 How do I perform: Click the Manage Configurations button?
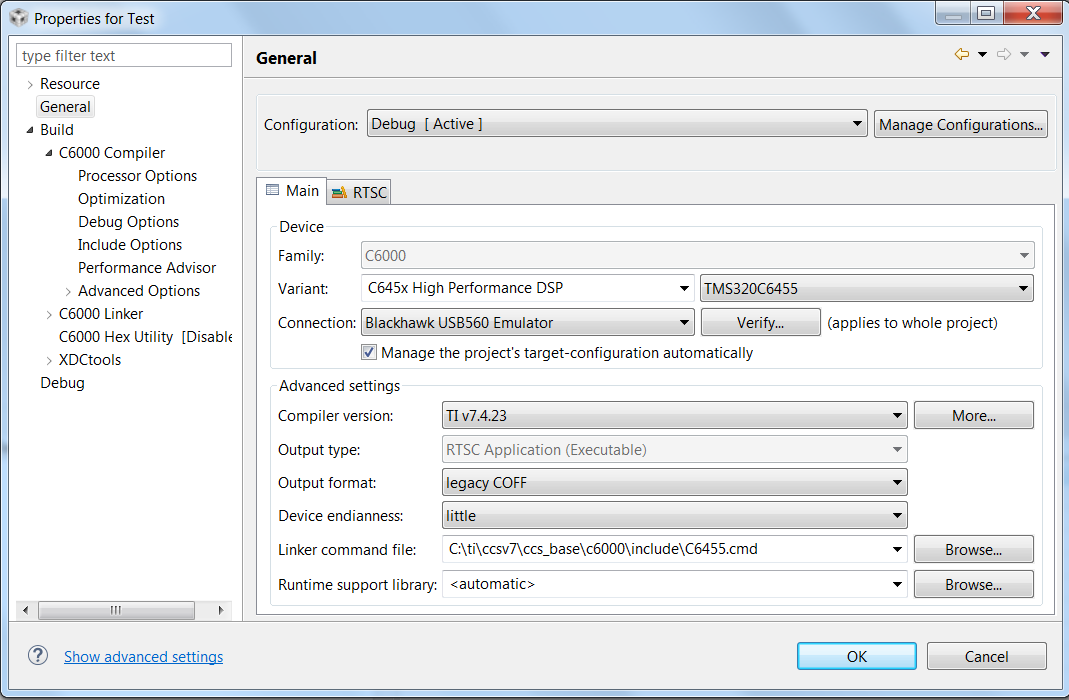point(961,125)
